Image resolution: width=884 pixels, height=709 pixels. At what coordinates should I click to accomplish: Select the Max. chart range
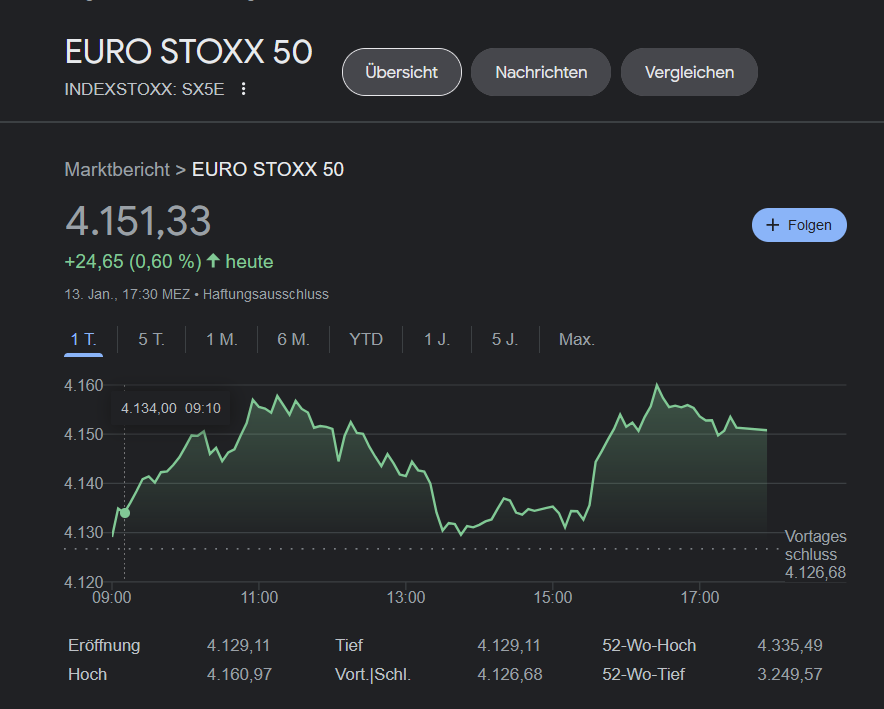click(577, 339)
